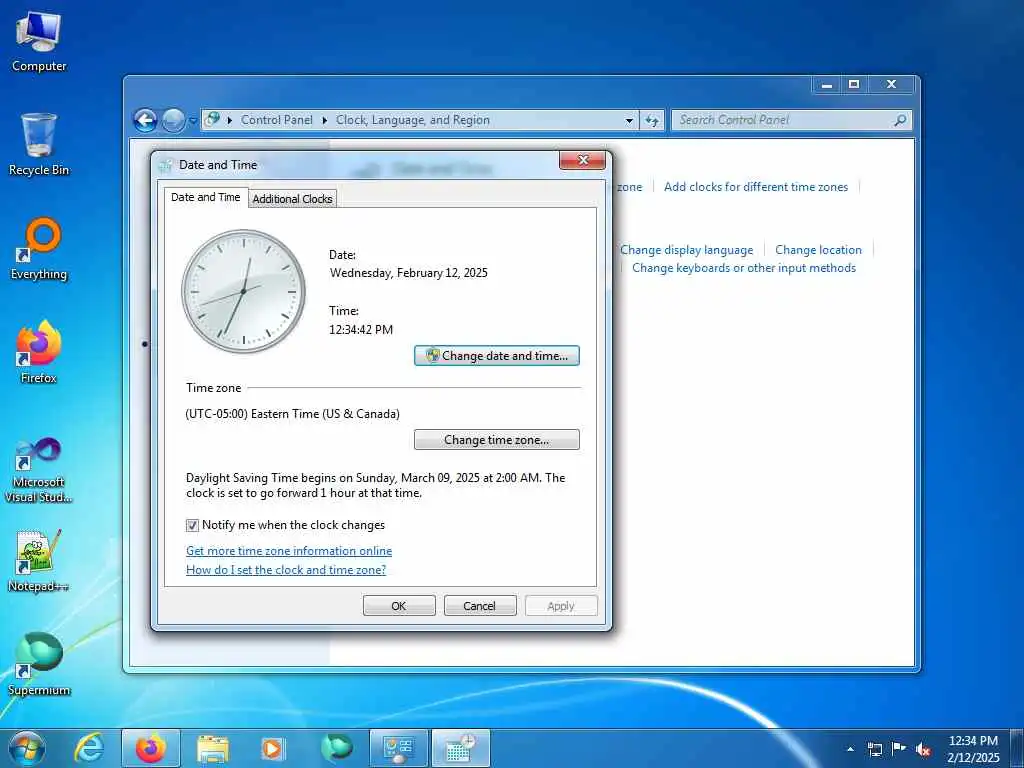Viewport: 1024px width, 768px height.
Task: Click the search magnifier icon
Action: click(900, 120)
